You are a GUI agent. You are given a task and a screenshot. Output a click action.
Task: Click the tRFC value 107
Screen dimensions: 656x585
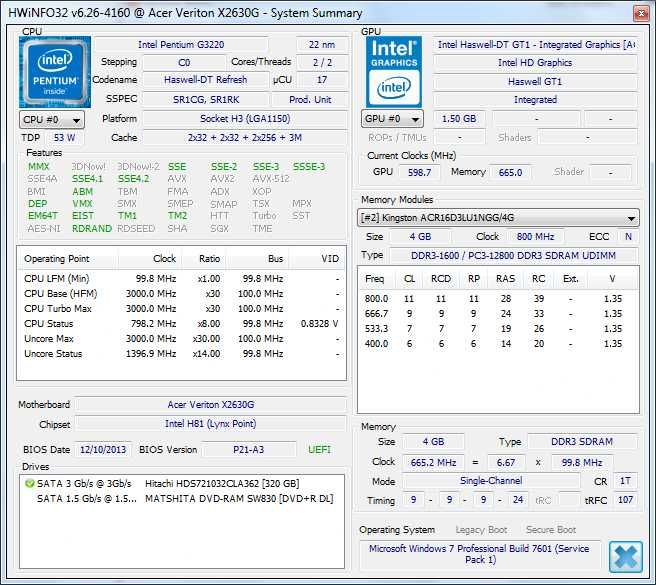[625, 500]
